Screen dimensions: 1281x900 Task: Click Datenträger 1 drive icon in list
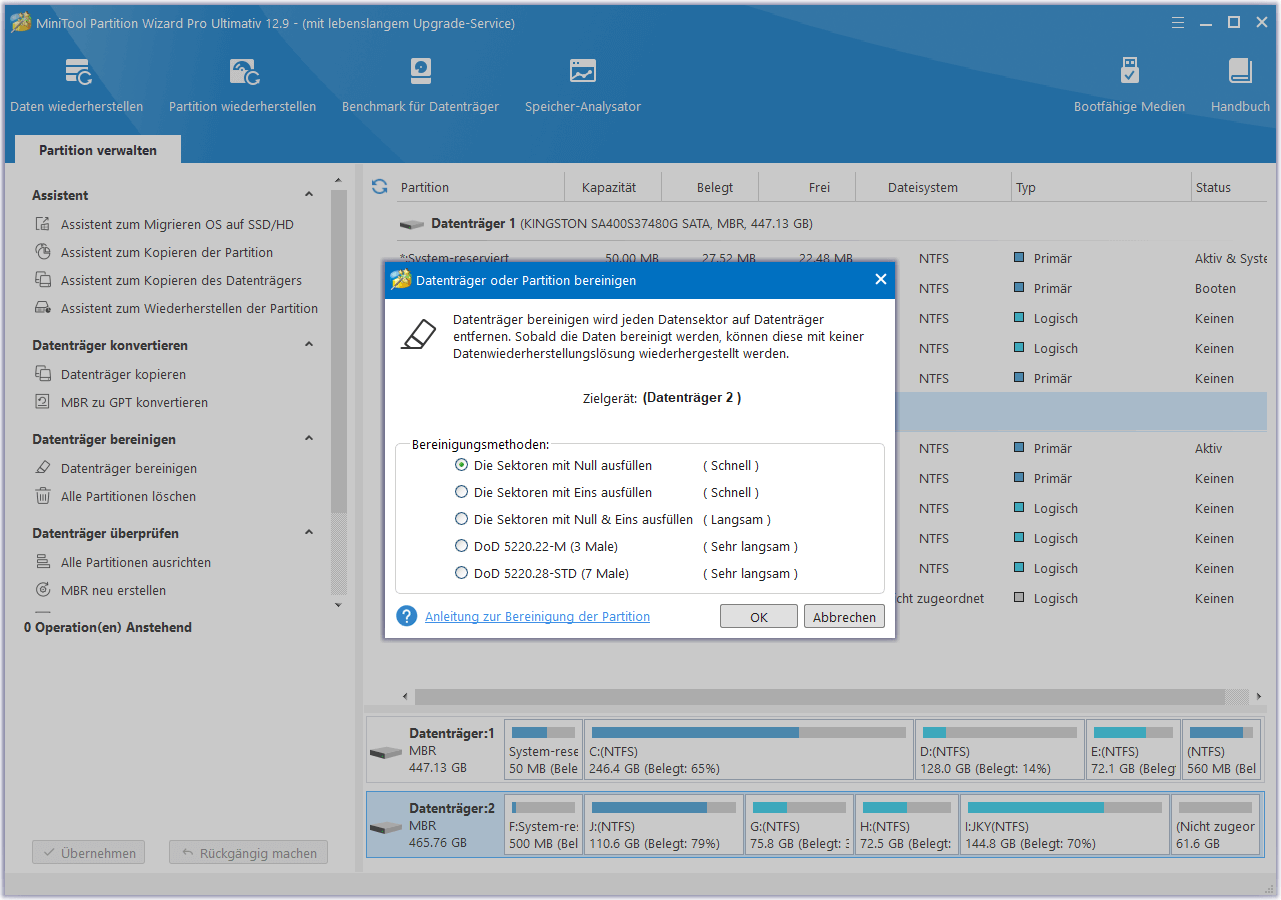click(x=411, y=225)
